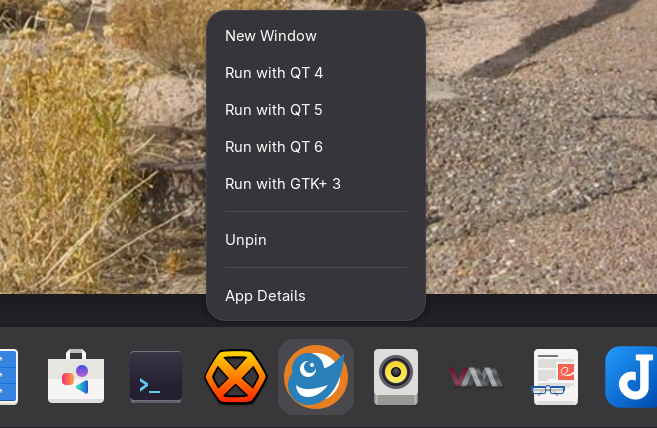
Task: Open the orange hexagon X app icon
Action: click(x=236, y=376)
